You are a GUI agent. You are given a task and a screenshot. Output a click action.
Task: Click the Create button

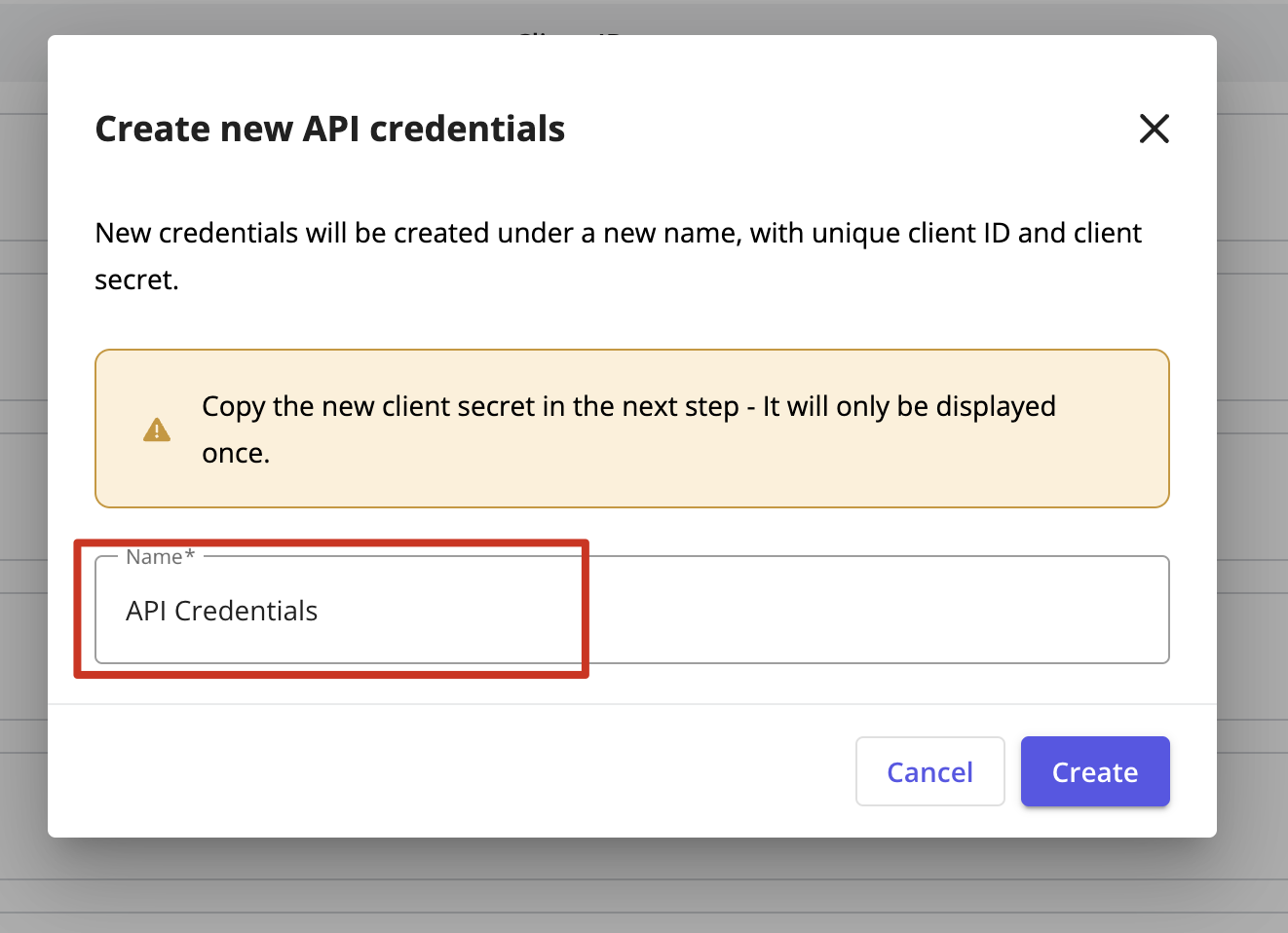click(x=1095, y=771)
